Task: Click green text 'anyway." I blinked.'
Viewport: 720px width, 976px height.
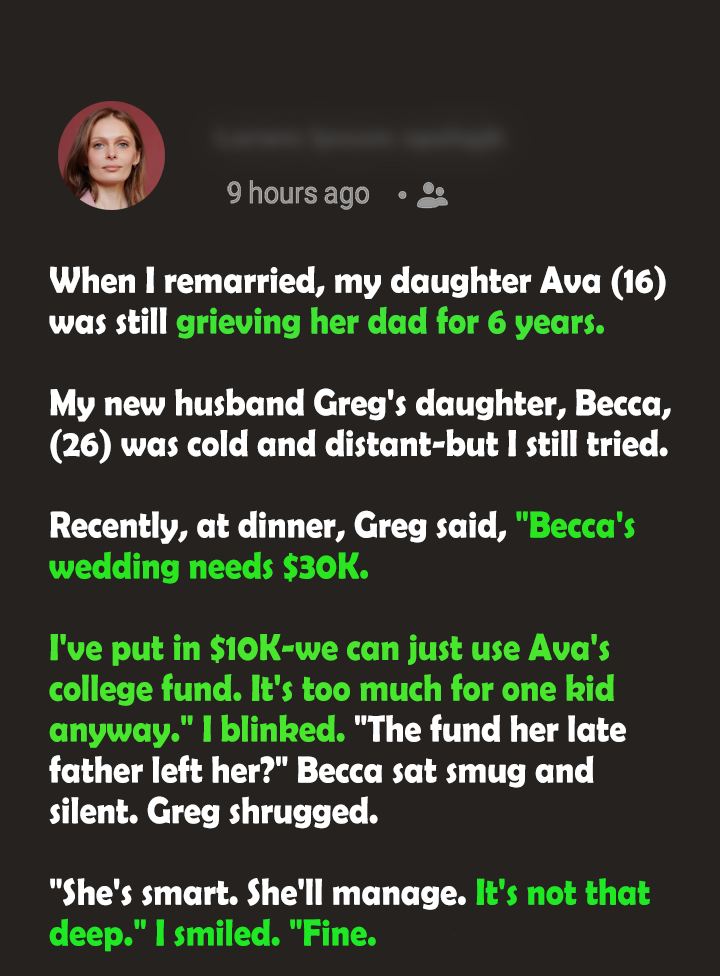Action: 197,731
